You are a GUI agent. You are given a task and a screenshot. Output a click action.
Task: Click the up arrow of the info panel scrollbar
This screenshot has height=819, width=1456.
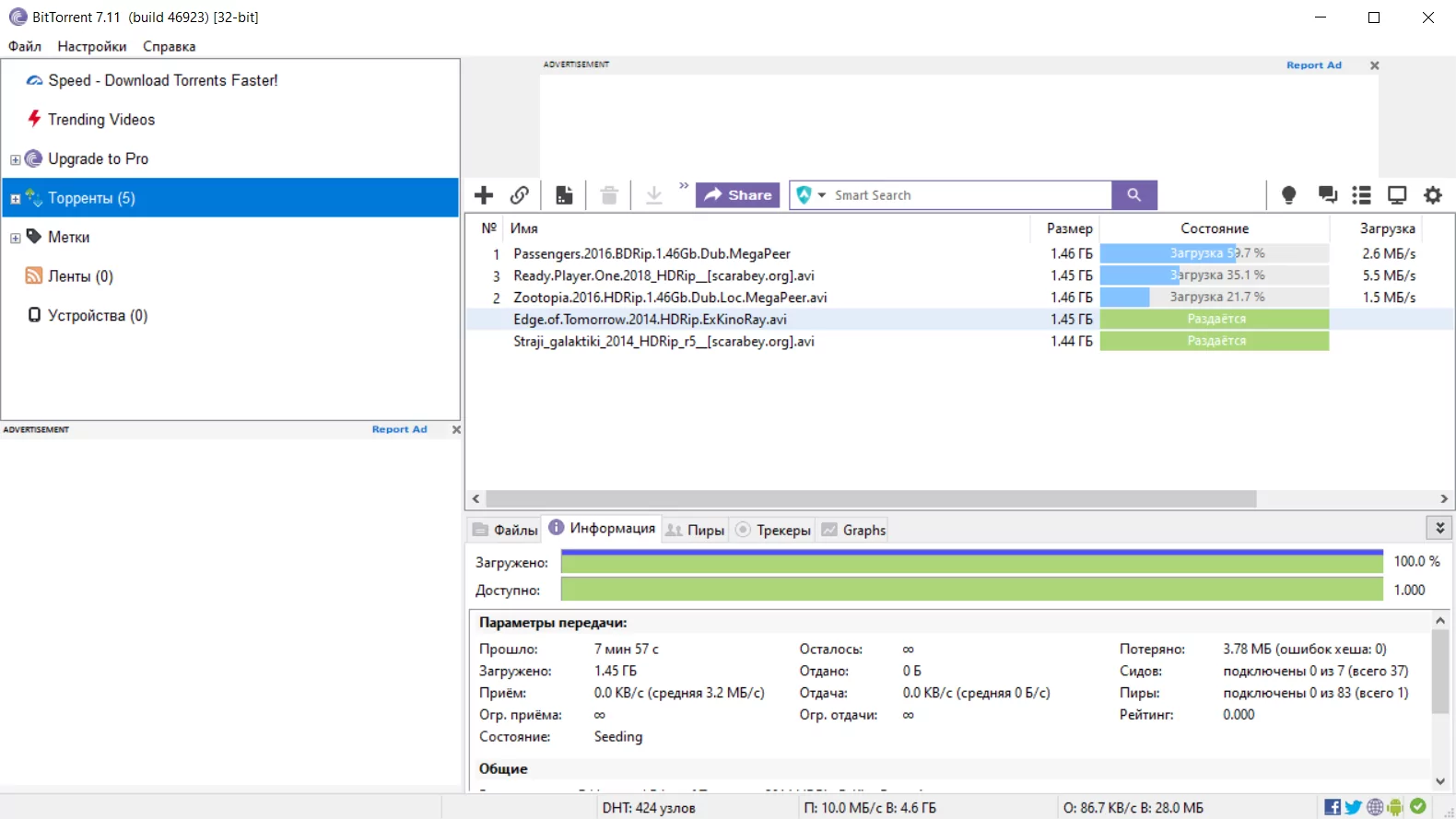tap(1440, 621)
